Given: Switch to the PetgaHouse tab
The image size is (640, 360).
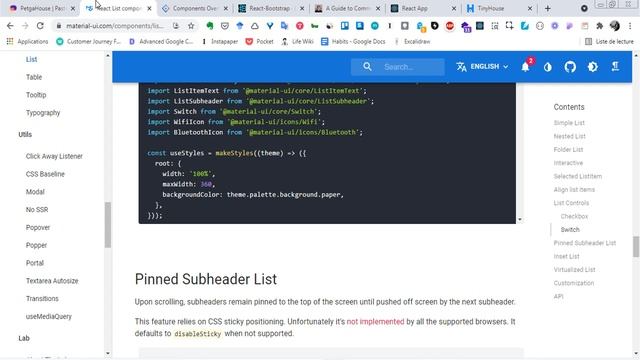Looking at the screenshot, I should point(42,8).
